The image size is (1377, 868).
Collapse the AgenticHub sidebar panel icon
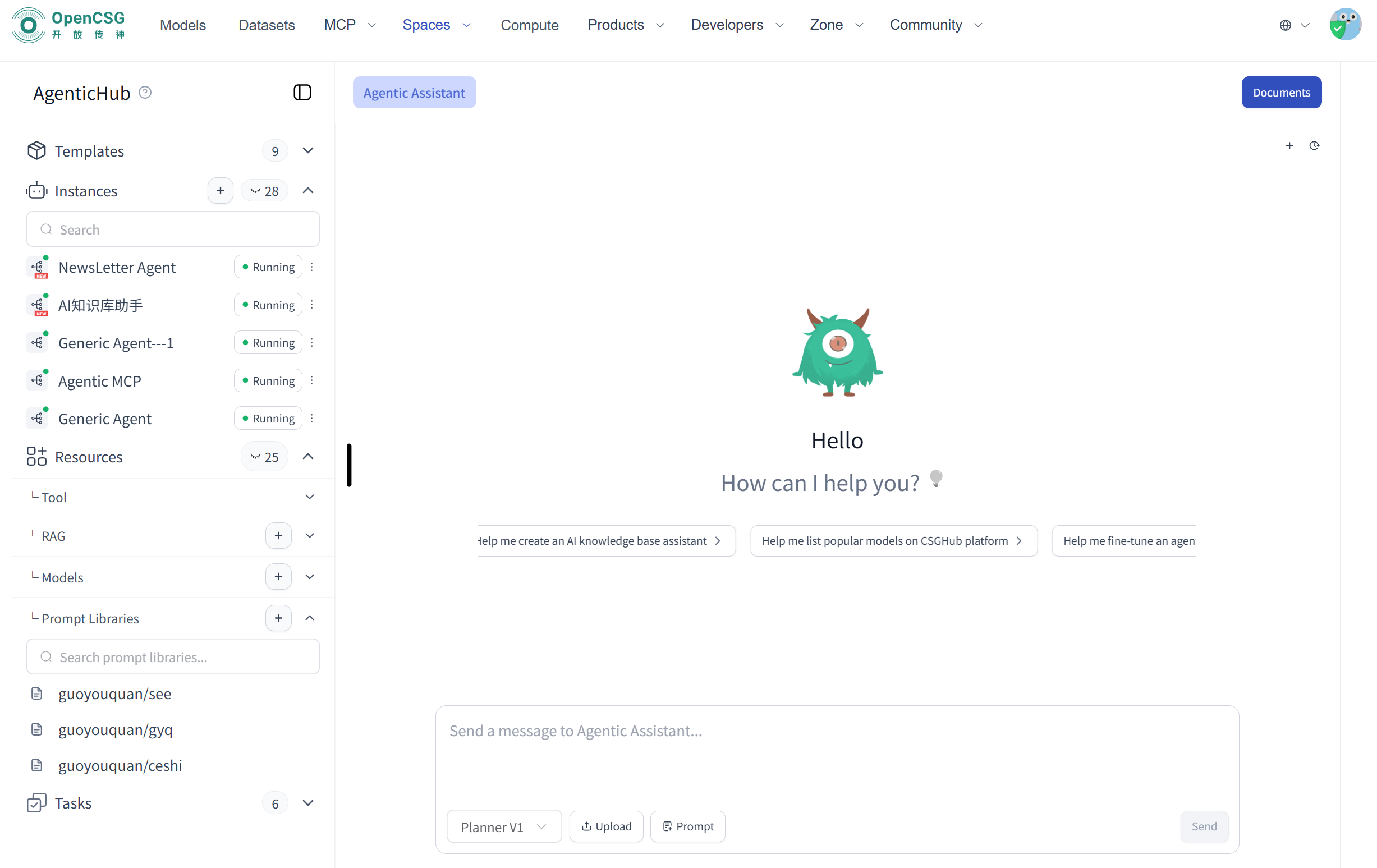pos(302,93)
